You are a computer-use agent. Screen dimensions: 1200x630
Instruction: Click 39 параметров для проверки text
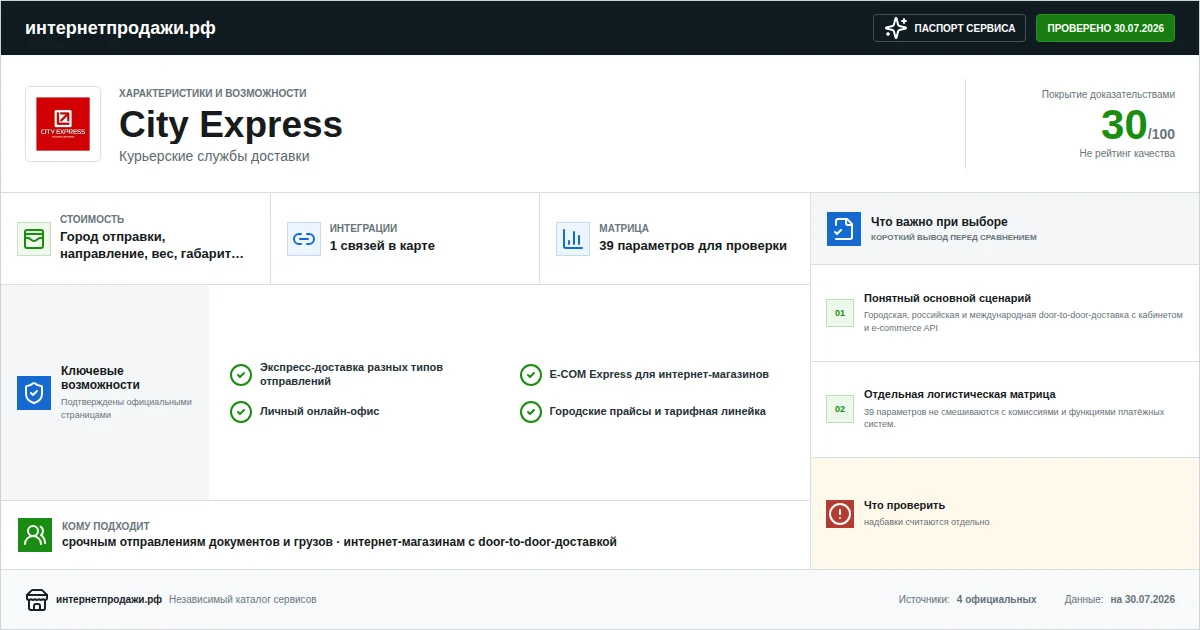(x=693, y=246)
